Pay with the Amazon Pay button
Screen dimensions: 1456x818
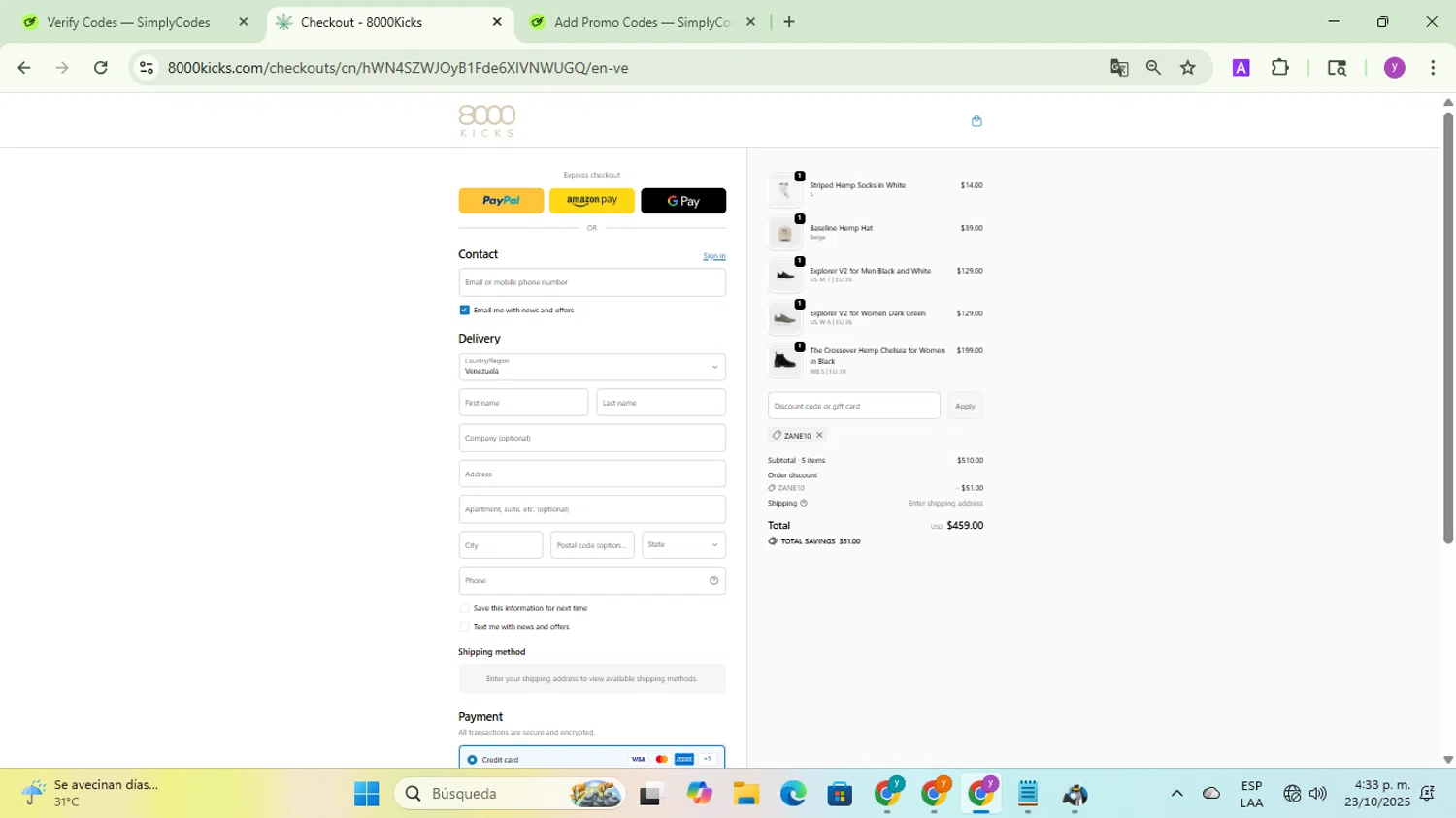click(592, 201)
